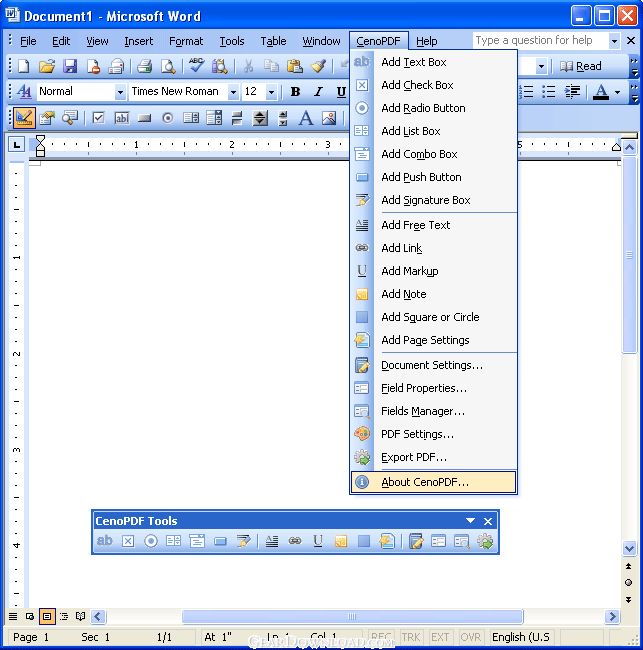Image resolution: width=643 pixels, height=650 pixels.
Task: Select the Format Painter brush icon
Action: (x=318, y=66)
